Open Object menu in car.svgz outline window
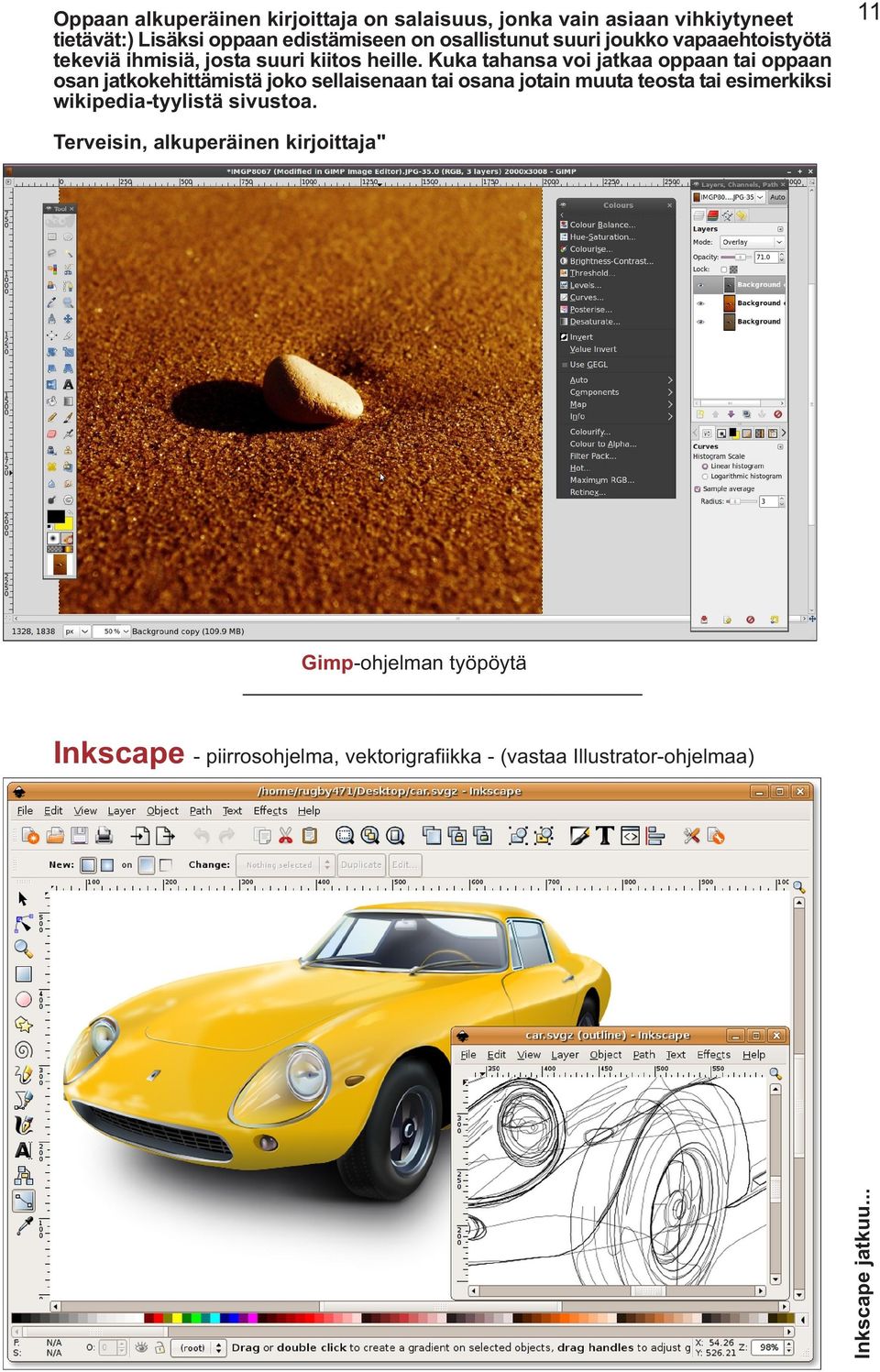880x1372 pixels. tap(606, 1055)
